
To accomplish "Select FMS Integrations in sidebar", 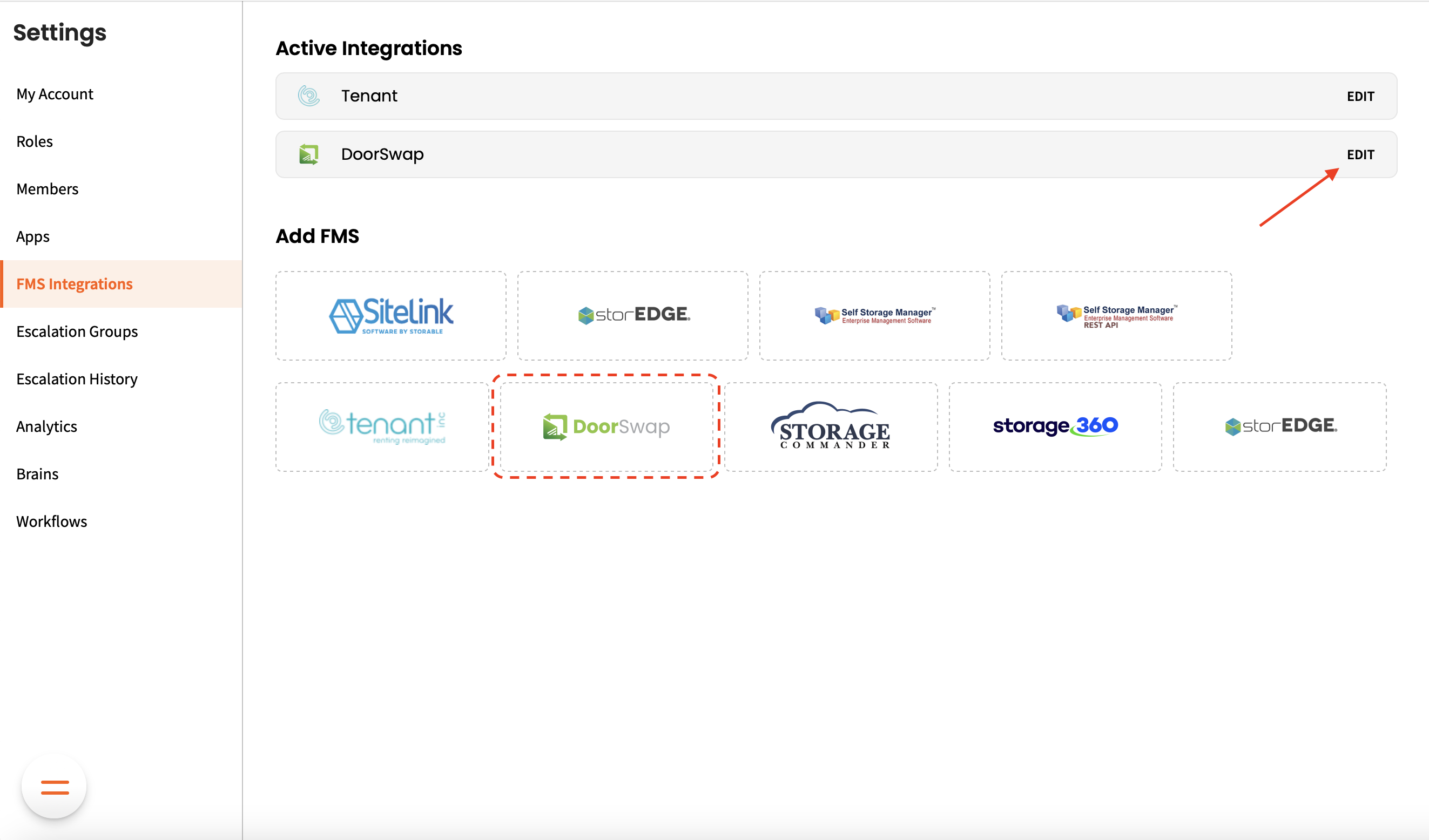I will point(75,284).
